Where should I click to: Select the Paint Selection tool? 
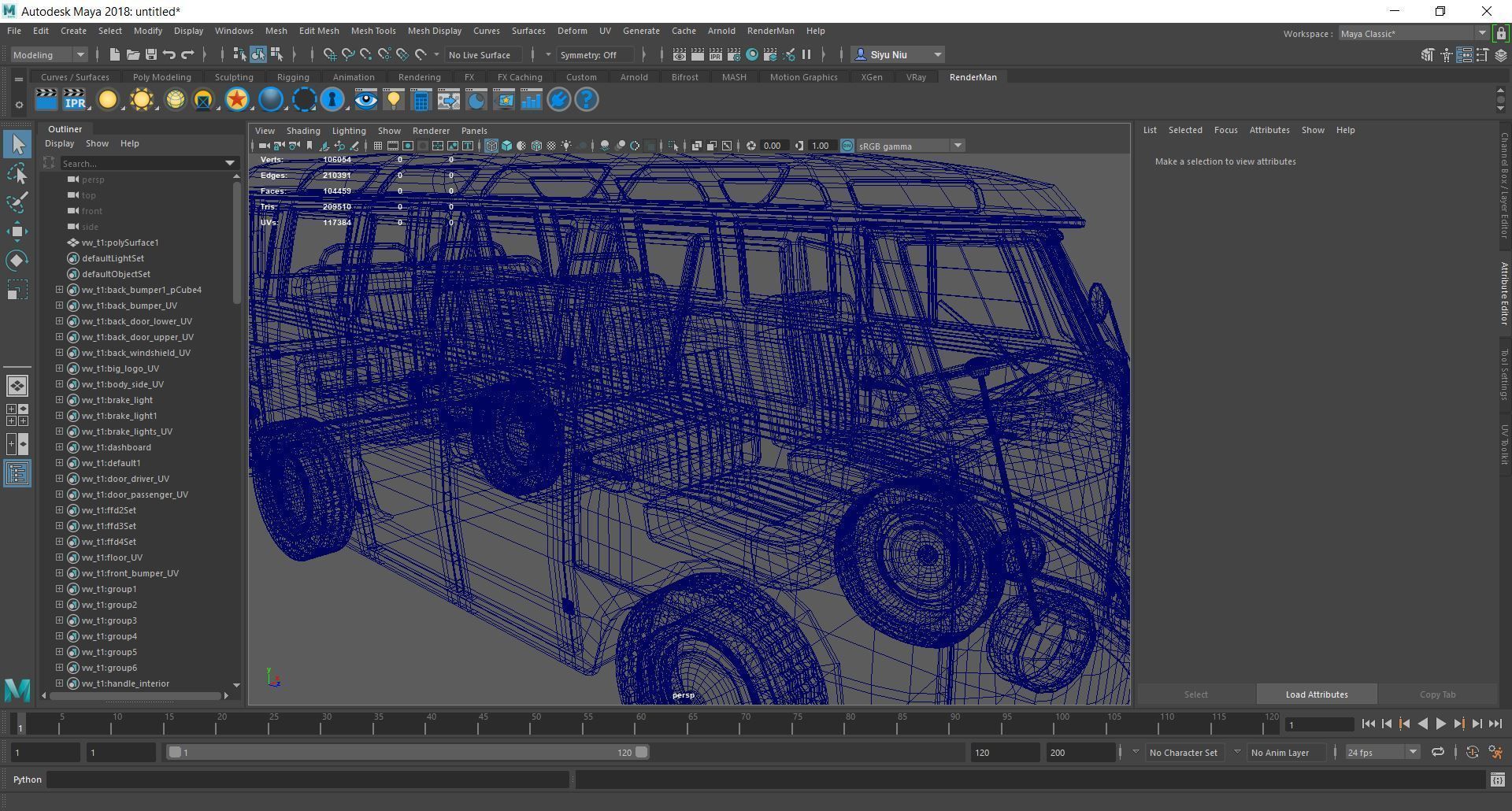(17, 202)
